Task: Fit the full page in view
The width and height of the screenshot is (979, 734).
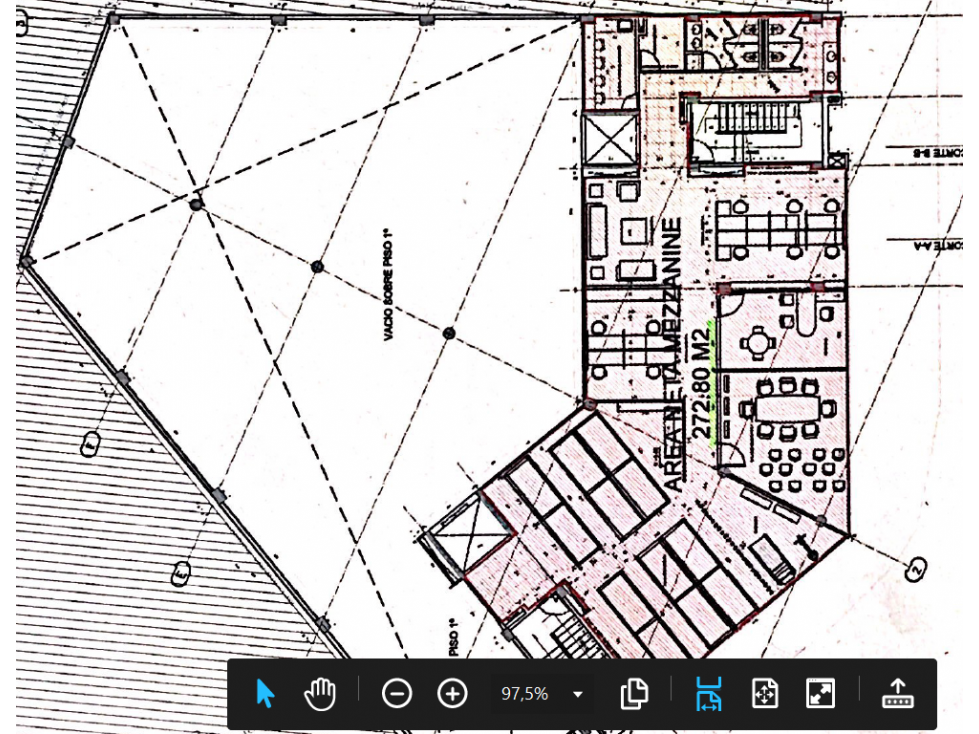Action: (x=765, y=693)
